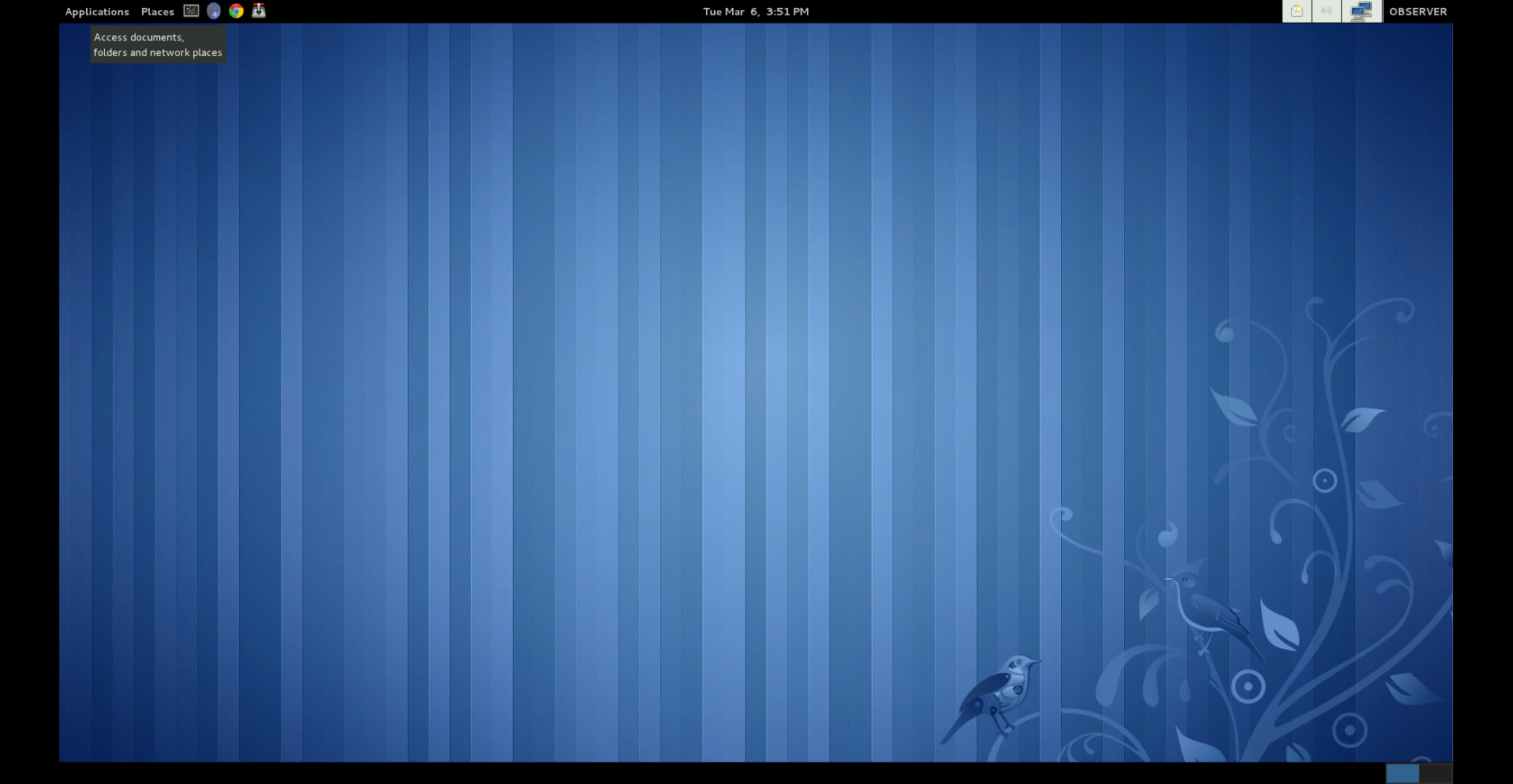The width and height of the screenshot is (1513, 784).
Task: Launch the download manager panel icon
Action: tap(259, 11)
